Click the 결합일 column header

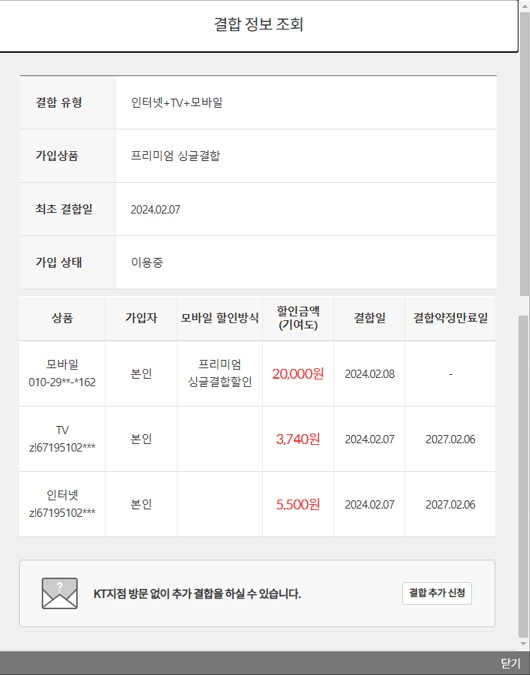pyautogui.click(x=369, y=318)
